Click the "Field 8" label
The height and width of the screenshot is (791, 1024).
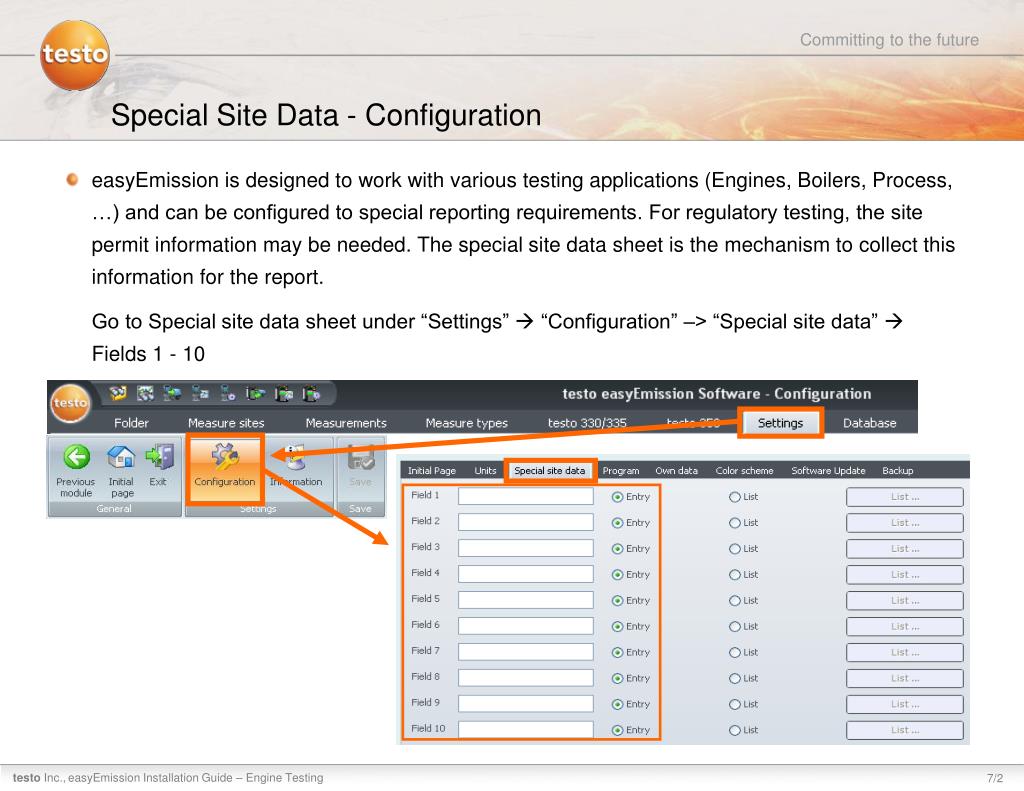[x=425, y=677]
